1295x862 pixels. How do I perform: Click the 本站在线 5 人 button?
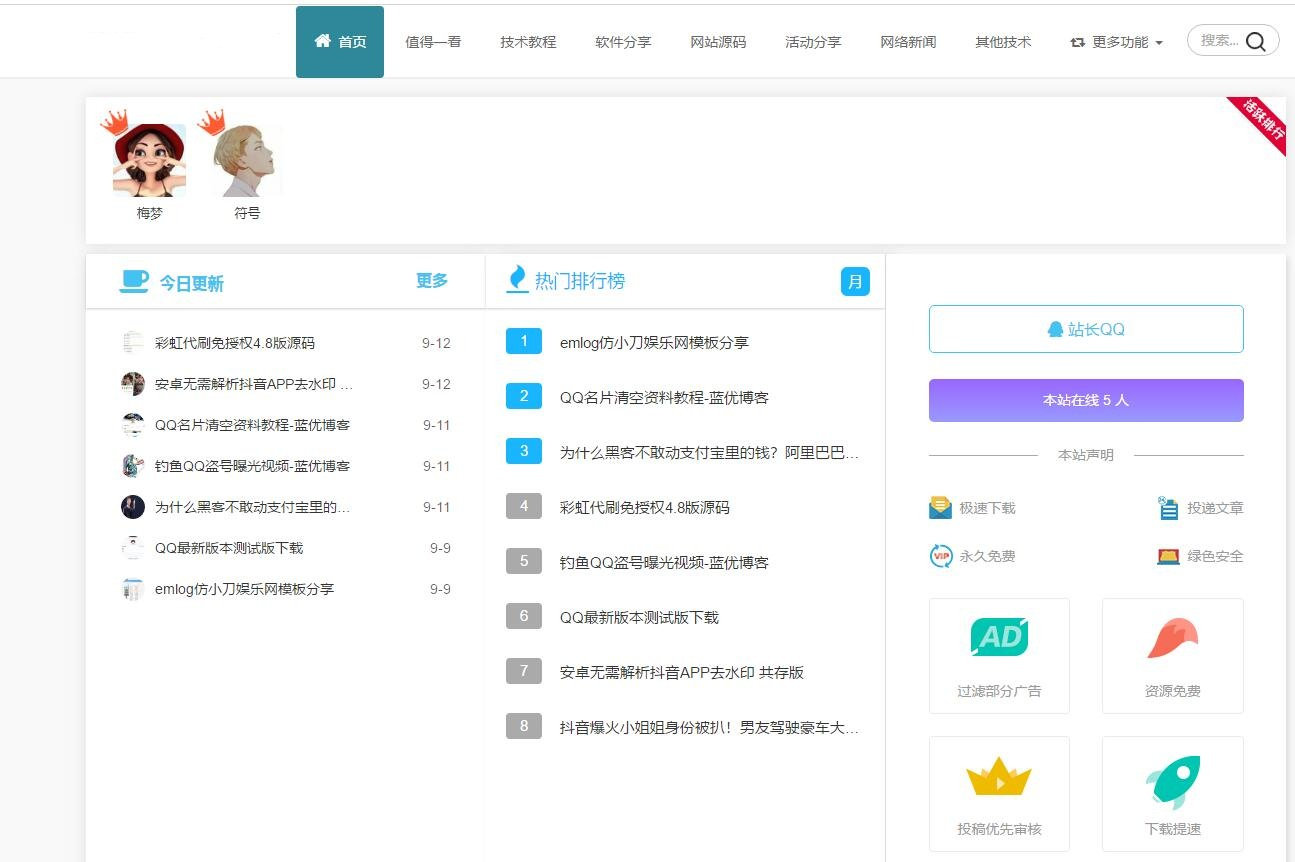pos(1086,400)
